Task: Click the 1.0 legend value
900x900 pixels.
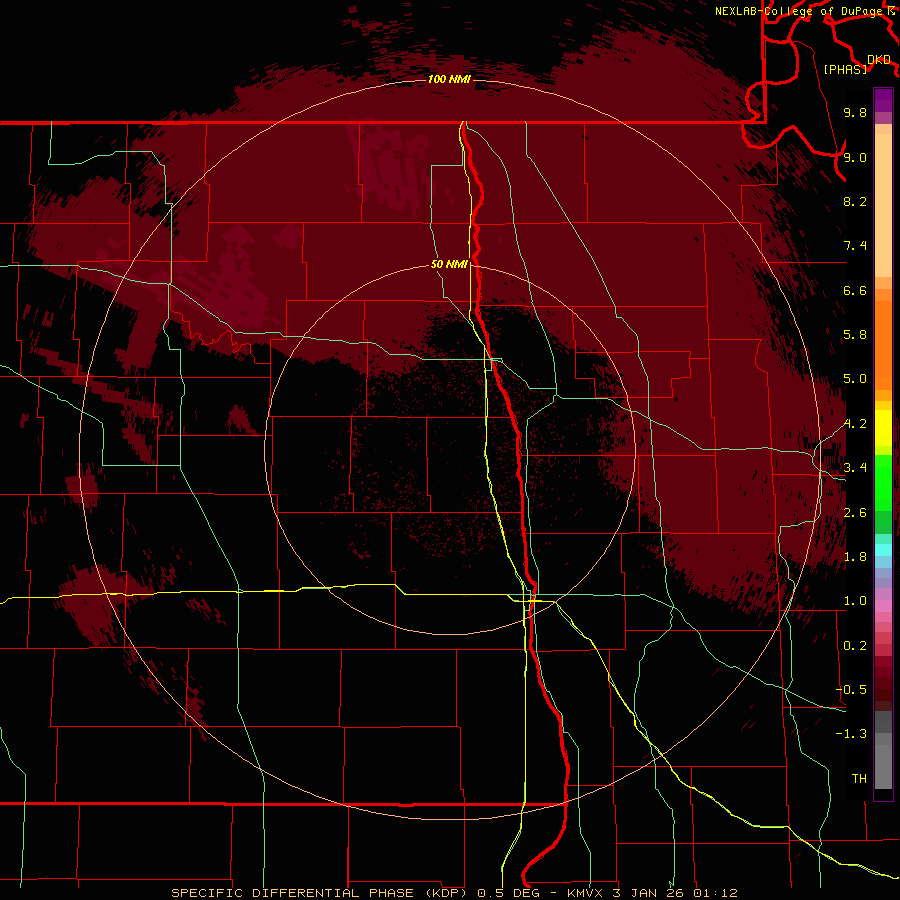Action: point(855,601)
